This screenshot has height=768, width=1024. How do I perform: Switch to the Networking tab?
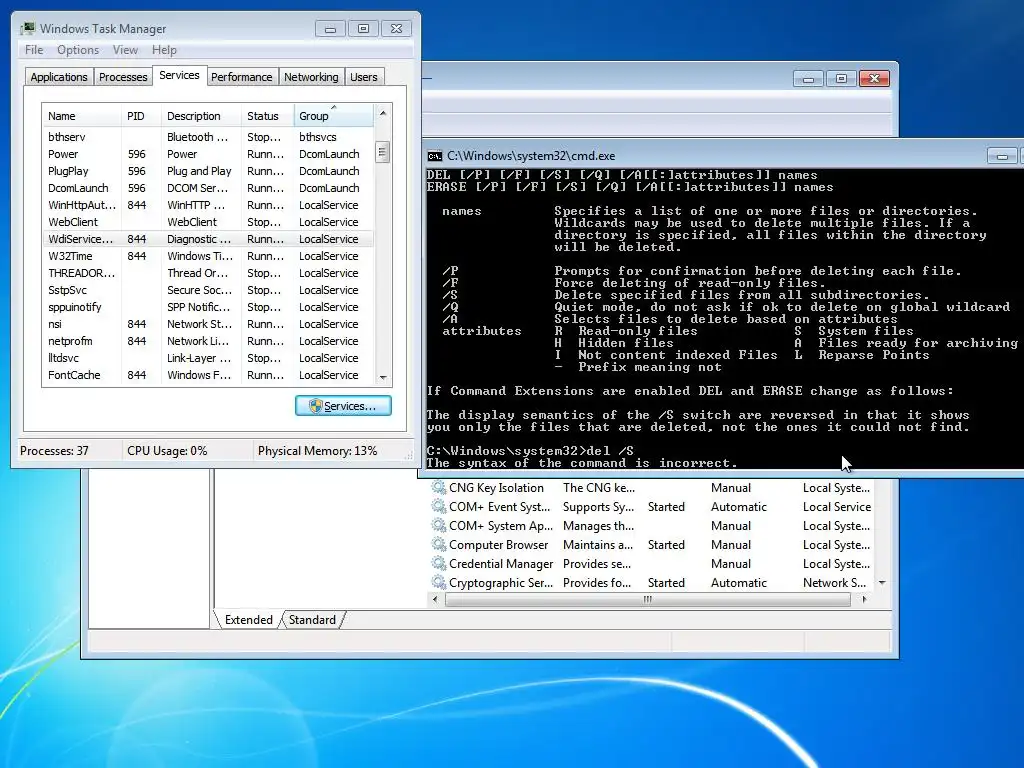(311, 77)
